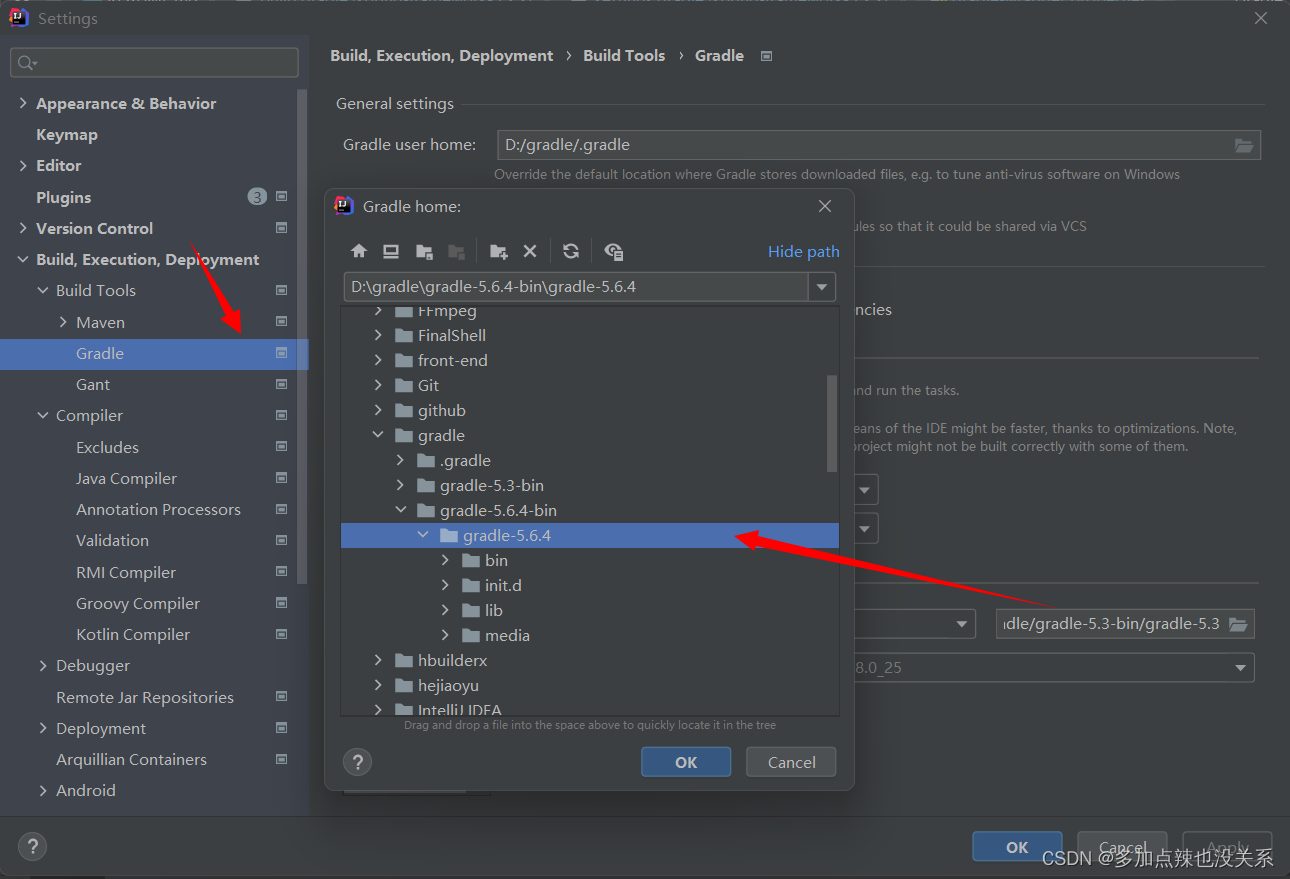Select the FinalShell folder
The height and width of the screenshot is (879, 1290).
452,335
